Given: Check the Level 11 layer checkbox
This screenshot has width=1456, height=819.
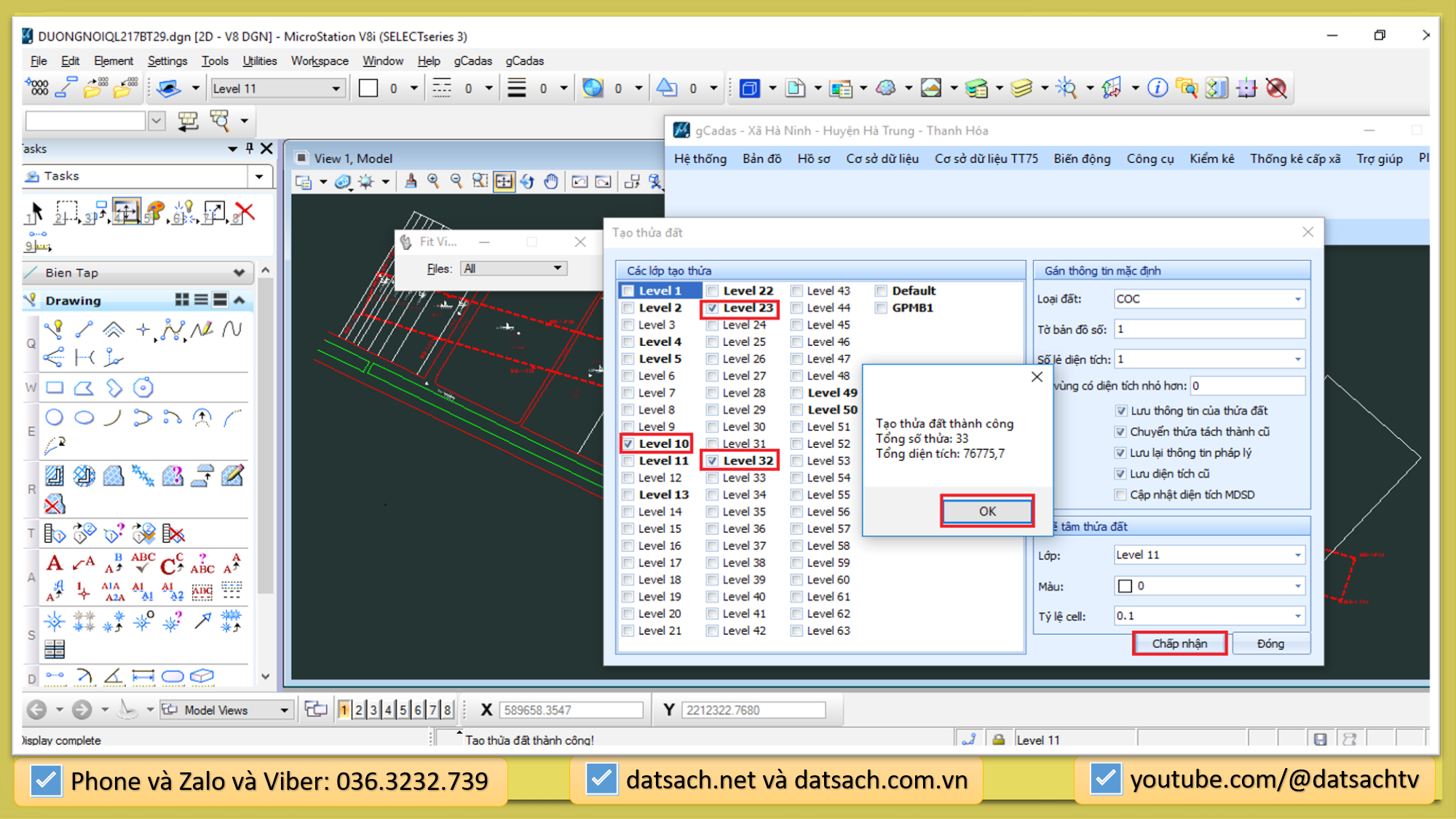Looking at the screenshot, I should 628,461.
